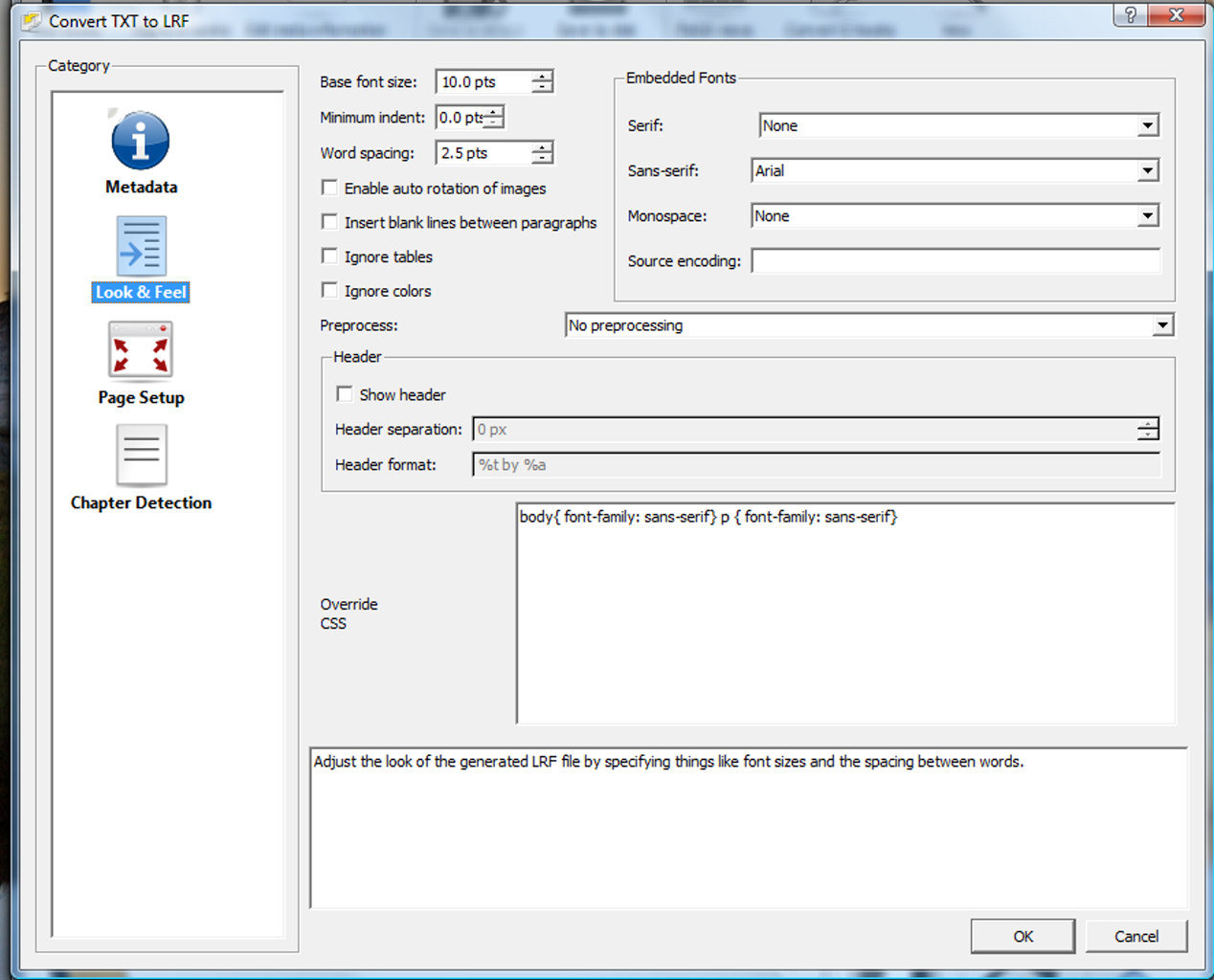Check Insert blank lines between paragraphs
The height and width of the screenshot is (980, 1214).
329,222
